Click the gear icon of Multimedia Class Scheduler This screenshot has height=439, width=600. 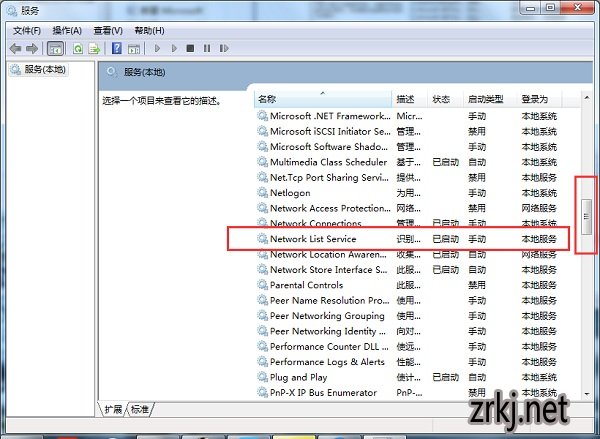[262, 162]
